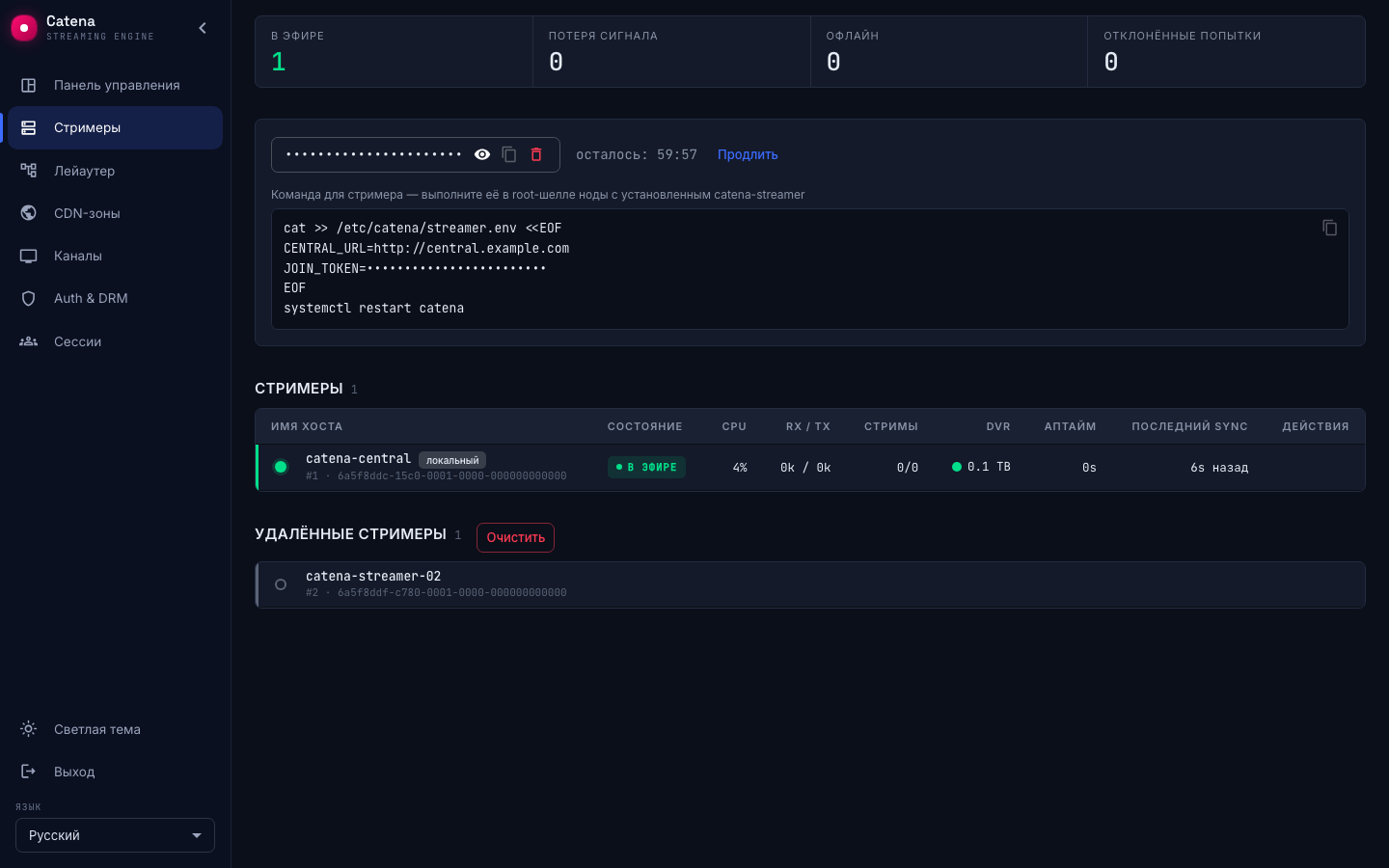Log out via Выход label

pyautogui.click(x=74, y=772)
